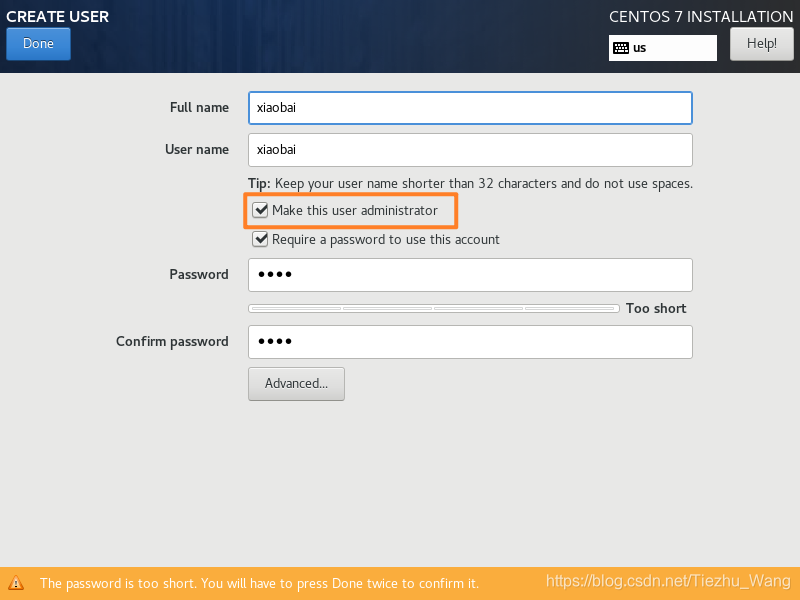Click the Done button
This screenshot has height=600, width=800.
[38, 44]
